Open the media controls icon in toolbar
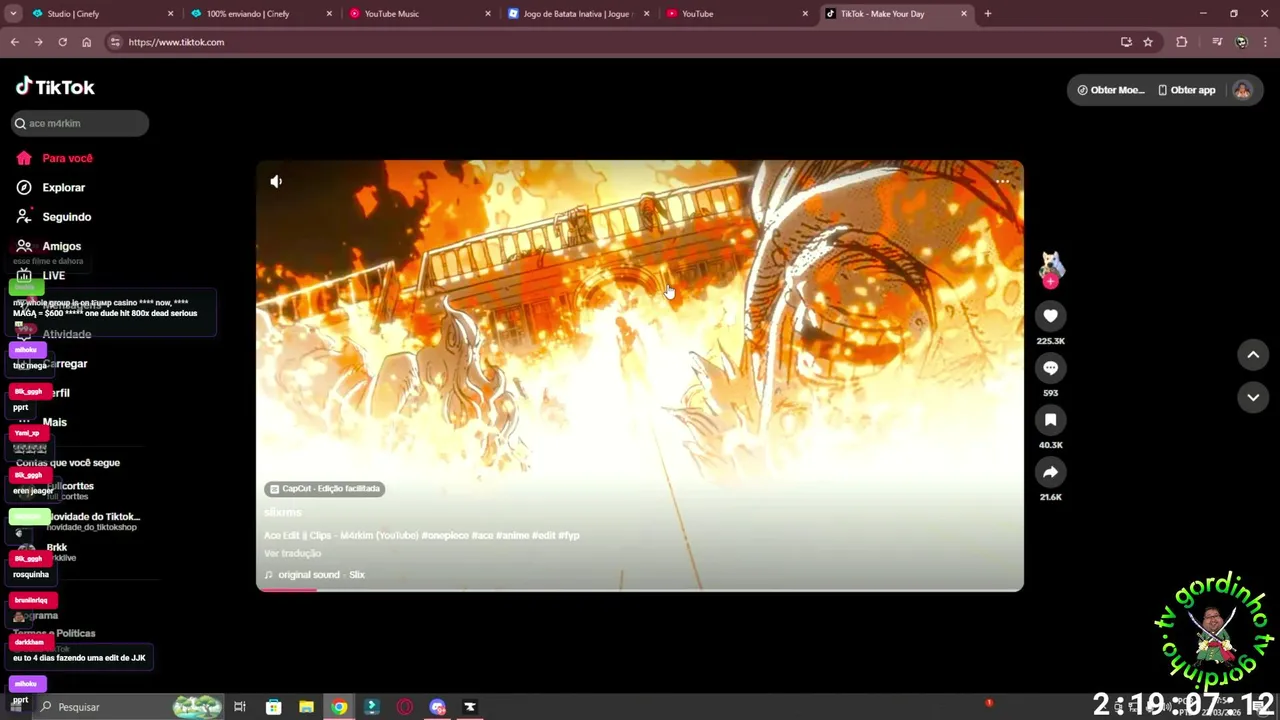This screenshot has width=1280, height=720. click(x=1217, y=42)
